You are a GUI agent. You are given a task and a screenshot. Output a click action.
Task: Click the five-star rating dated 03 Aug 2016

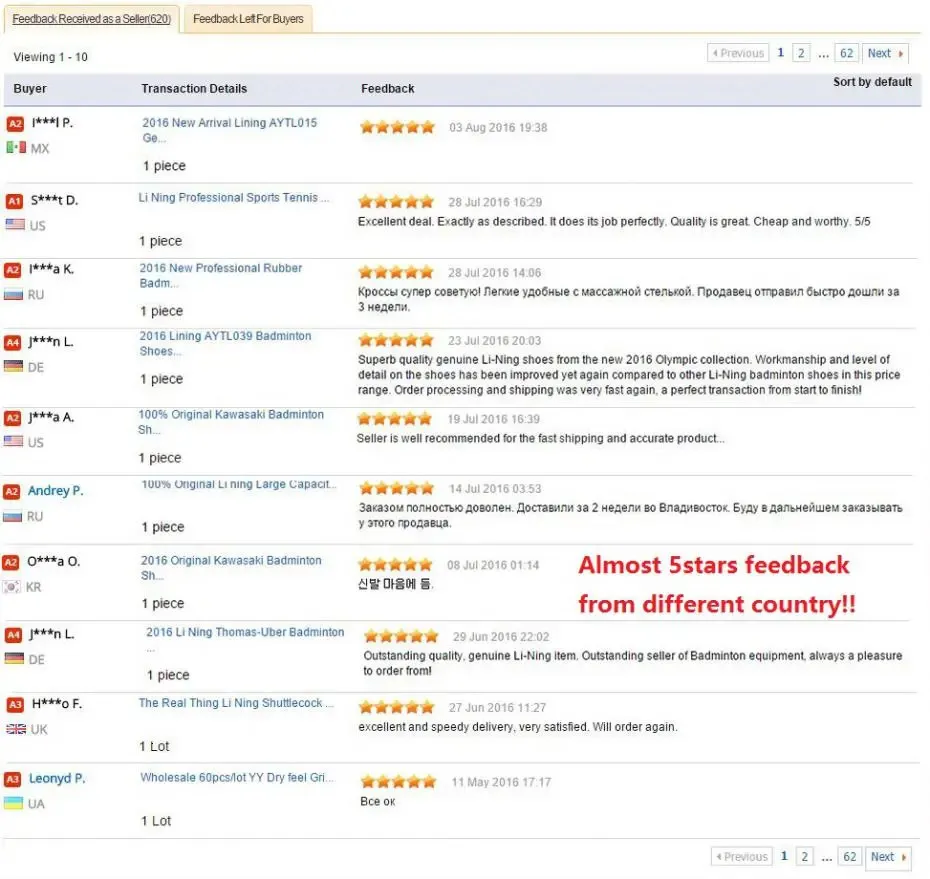click(x=397, y=127)
